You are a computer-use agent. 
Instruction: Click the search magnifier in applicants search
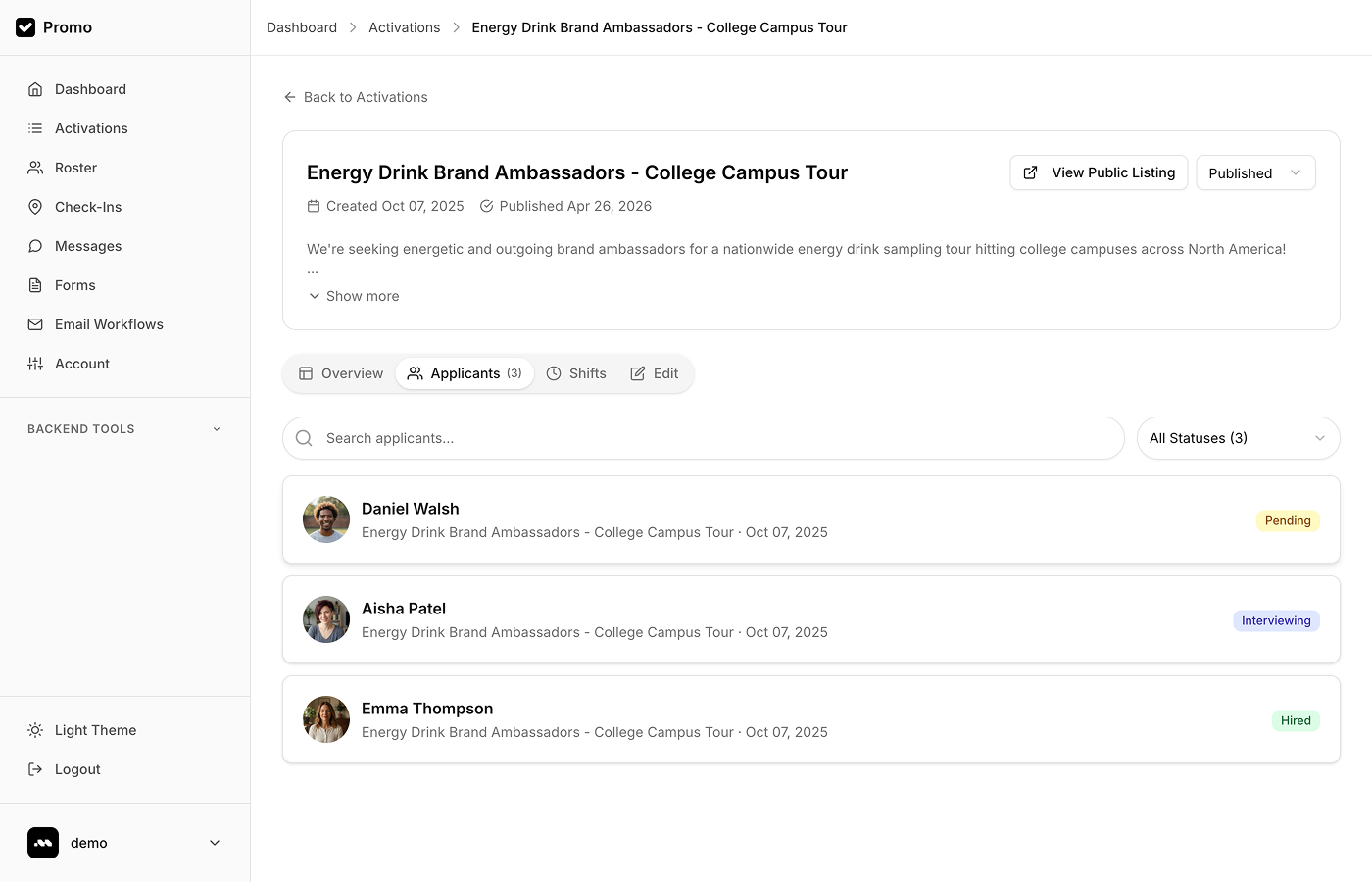[x=304, y=438]
